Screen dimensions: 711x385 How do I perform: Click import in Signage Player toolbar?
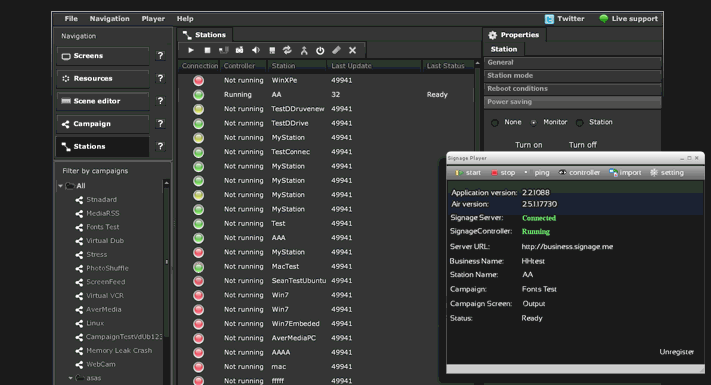[x=625, y=173]
